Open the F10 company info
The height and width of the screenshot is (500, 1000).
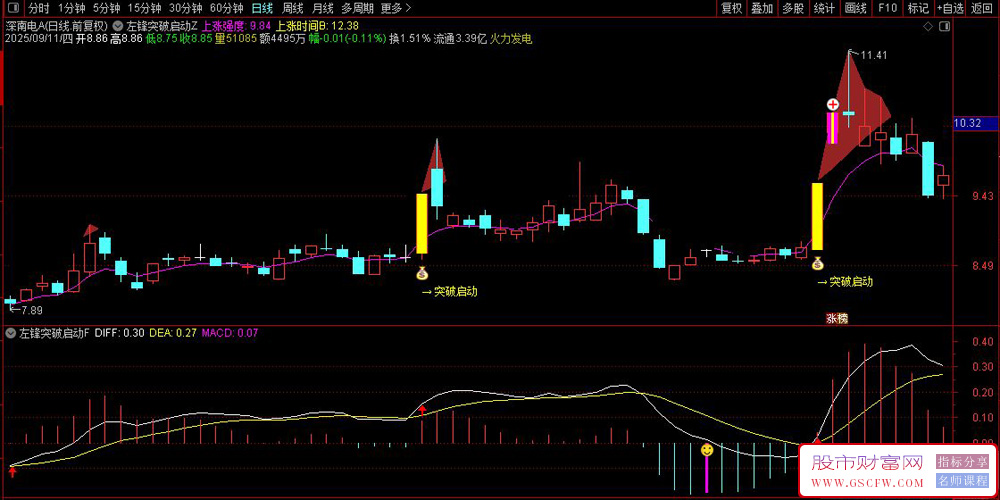pos(887,8)
